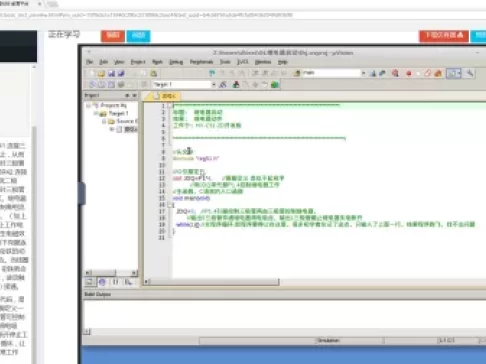Viewport: 486px width, 364px height.
Task: Toggle the comment block fold at line 1
Action: tap(170, 106)
